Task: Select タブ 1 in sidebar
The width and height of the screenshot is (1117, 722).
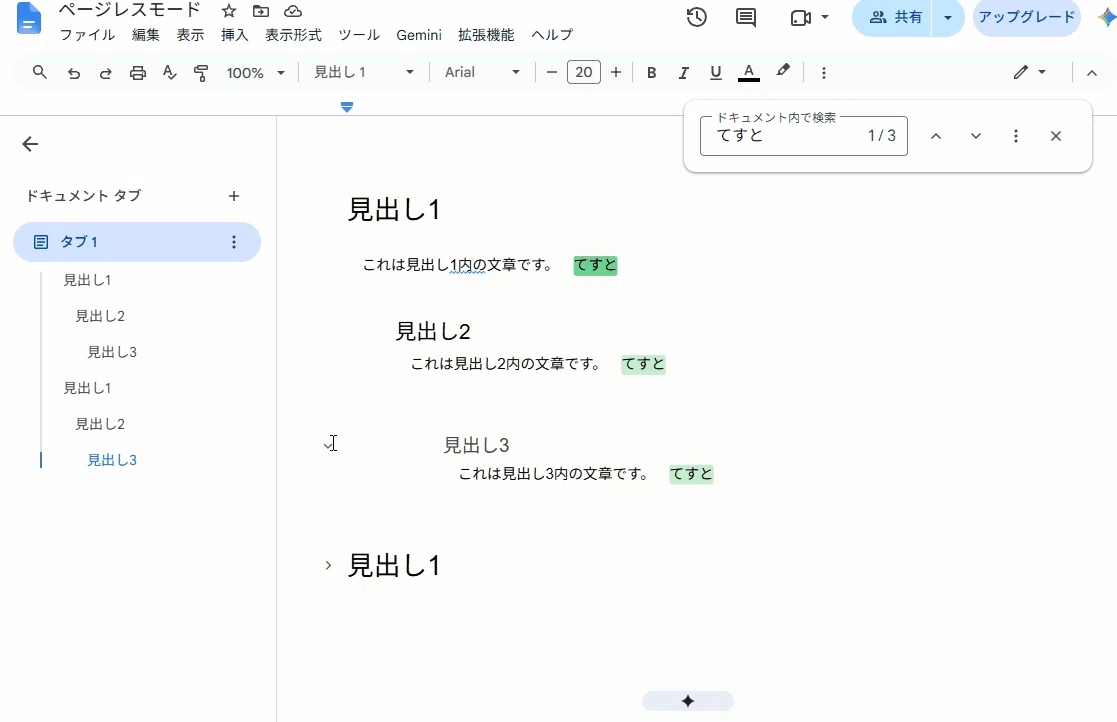Action: [137, 242]
